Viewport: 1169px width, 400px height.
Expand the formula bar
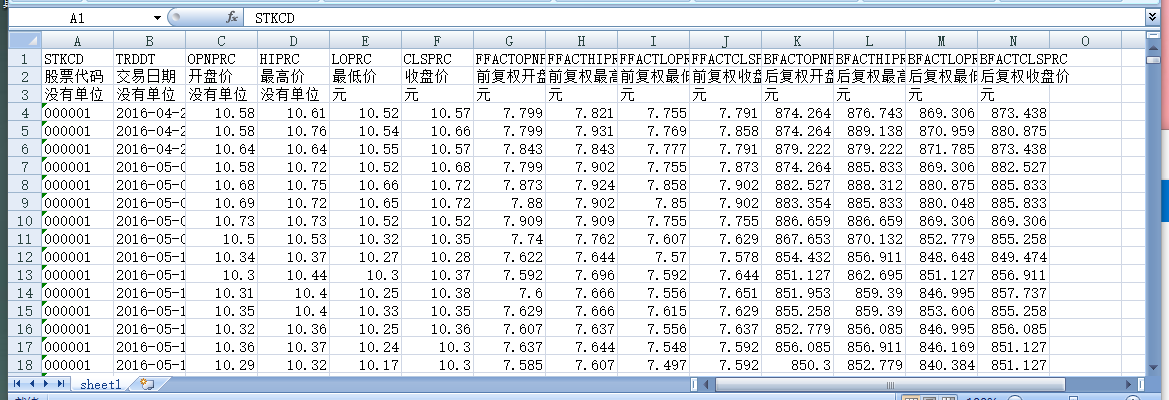click(x=1152, y=16)
